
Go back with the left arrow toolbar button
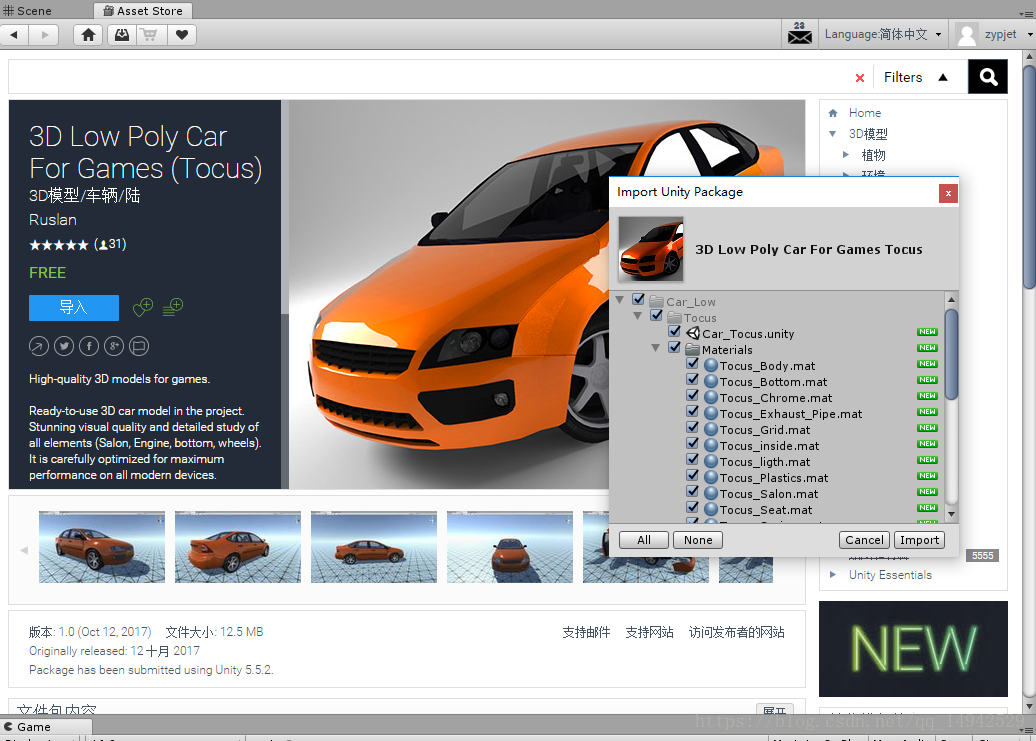pyautogui.click(x=15, y=34)
